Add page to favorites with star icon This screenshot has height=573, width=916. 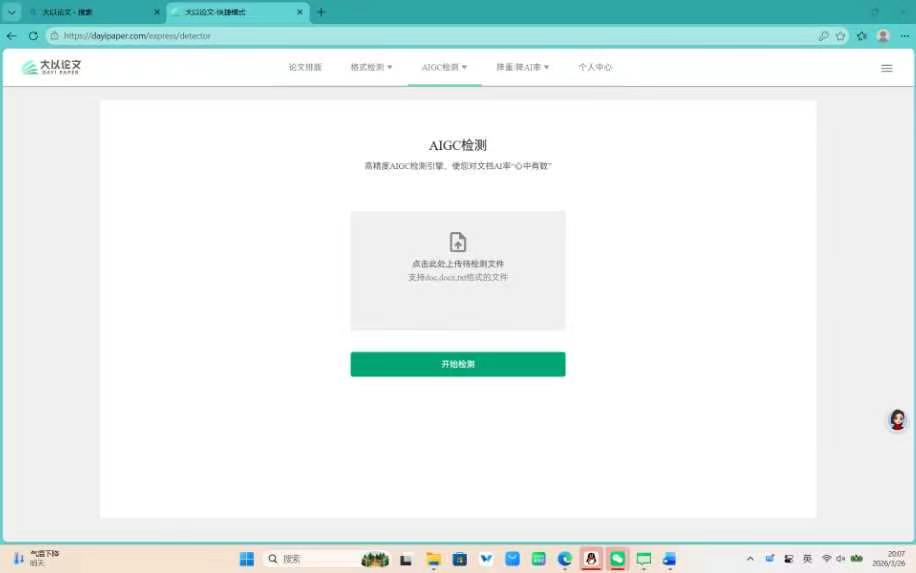point(841,35)
